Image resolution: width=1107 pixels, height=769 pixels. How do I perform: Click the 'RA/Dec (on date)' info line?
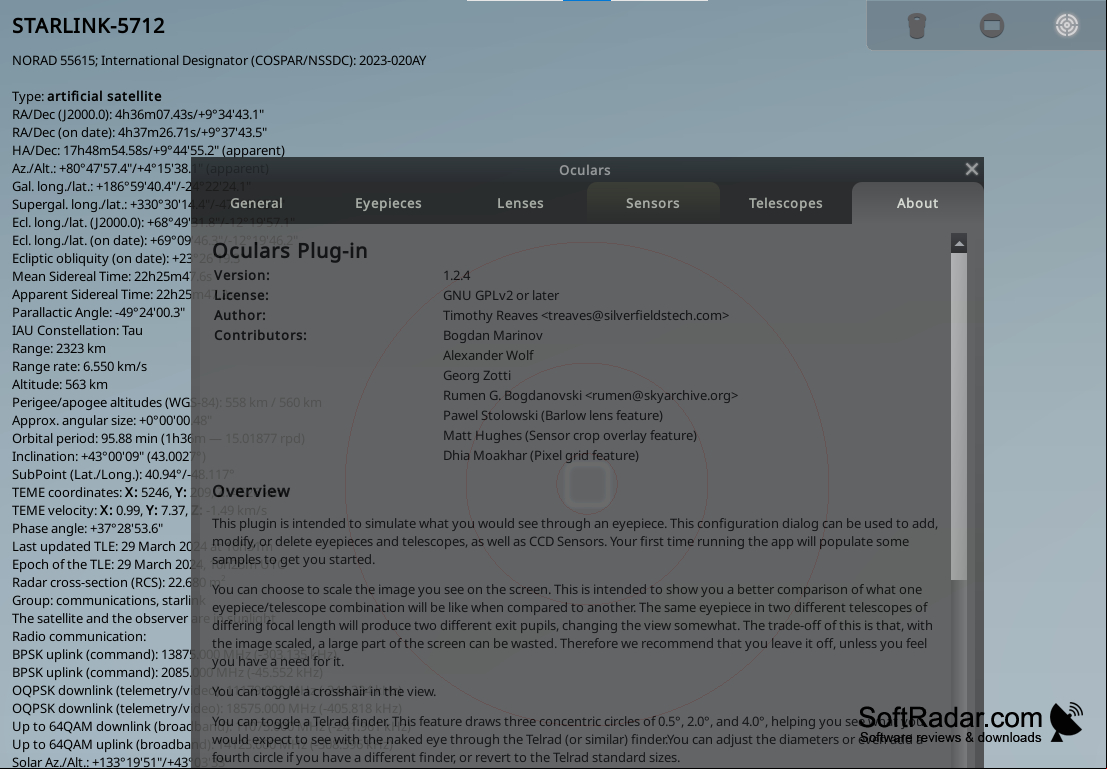coord(139,133)
